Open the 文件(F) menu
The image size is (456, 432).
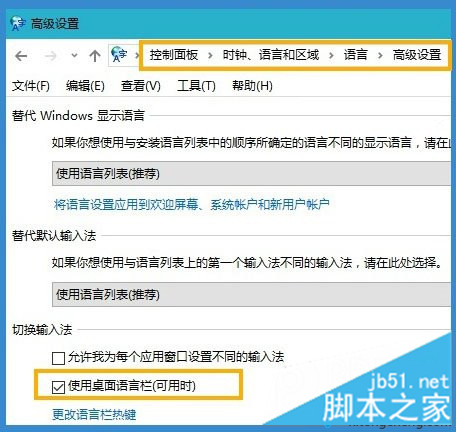click(x=31, y=86)
